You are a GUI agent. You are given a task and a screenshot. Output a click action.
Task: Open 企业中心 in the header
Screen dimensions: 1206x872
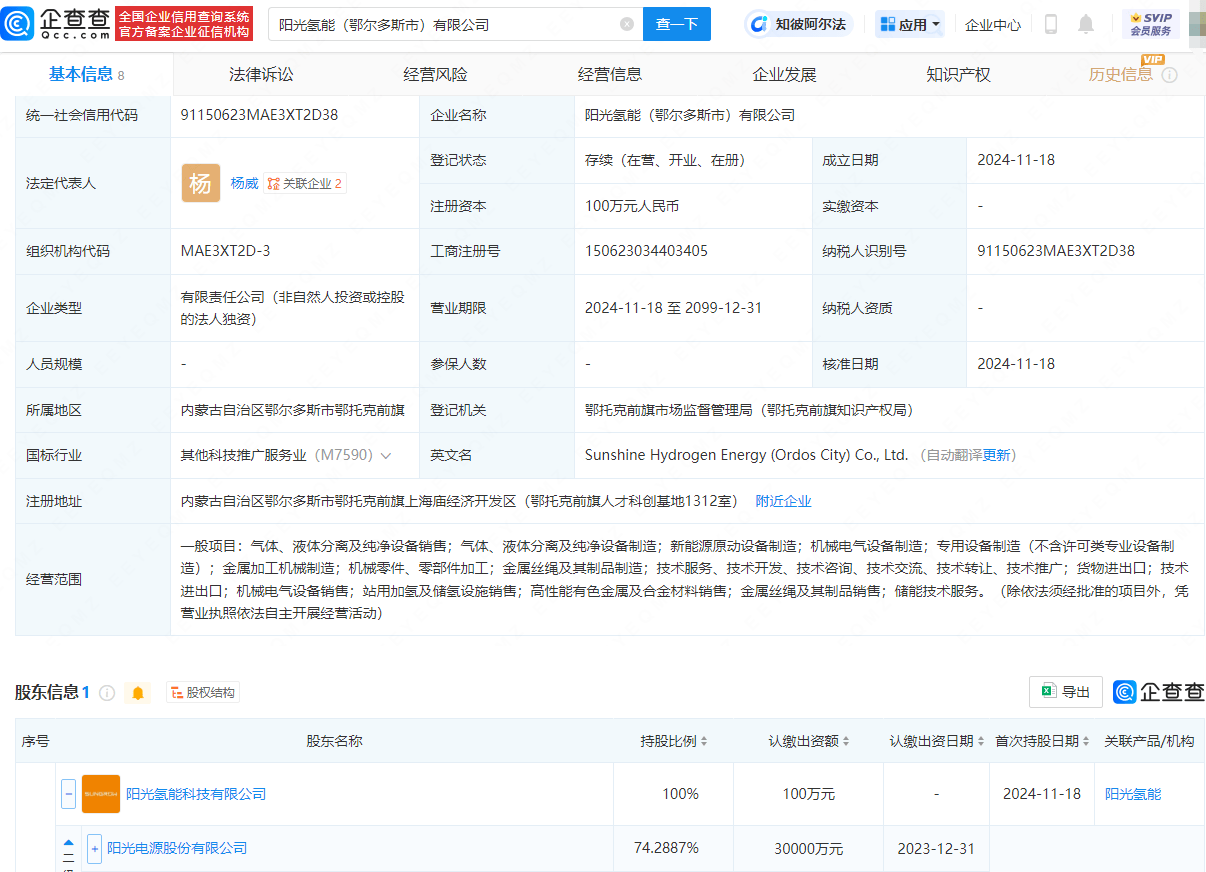click(x=993, y=25)
